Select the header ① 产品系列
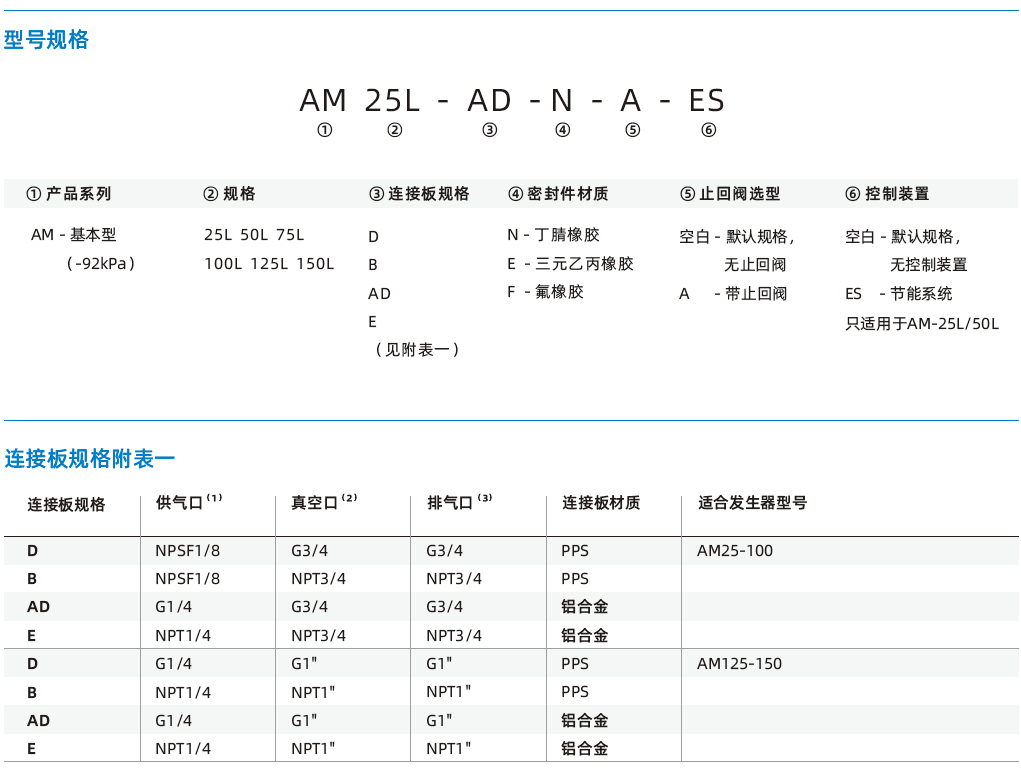The height and width of the screenshot is (768, 1021). point(68,194)
